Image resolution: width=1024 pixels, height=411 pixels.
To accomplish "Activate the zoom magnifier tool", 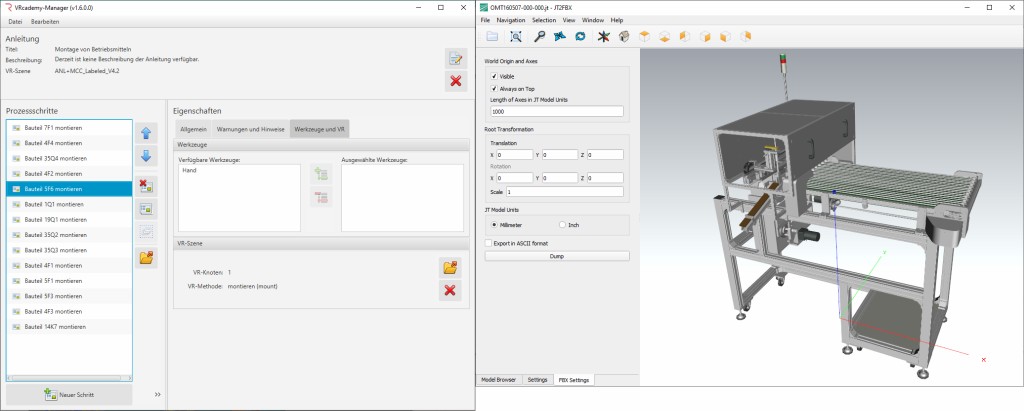I will click(x=539, y=37).
